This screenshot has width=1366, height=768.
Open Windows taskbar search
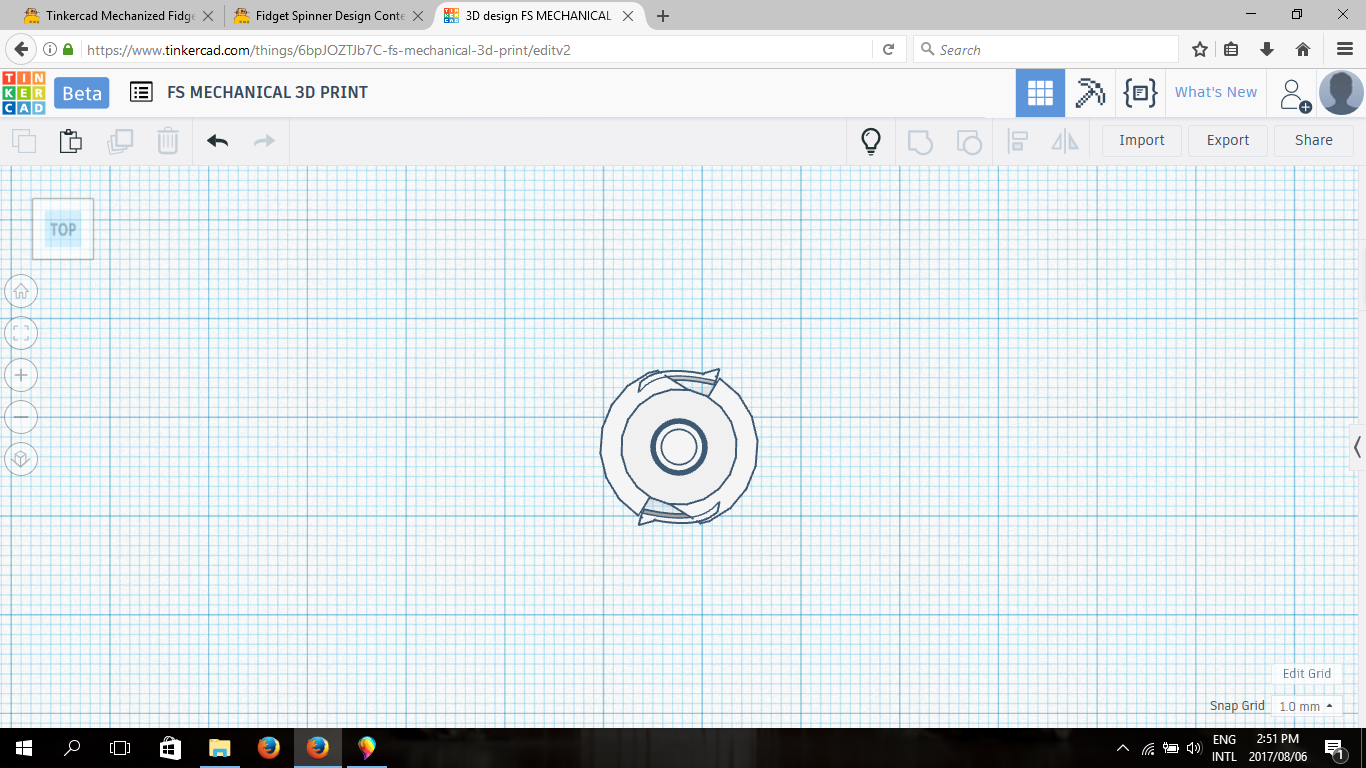pyautogui.click(x=72, y=747)
